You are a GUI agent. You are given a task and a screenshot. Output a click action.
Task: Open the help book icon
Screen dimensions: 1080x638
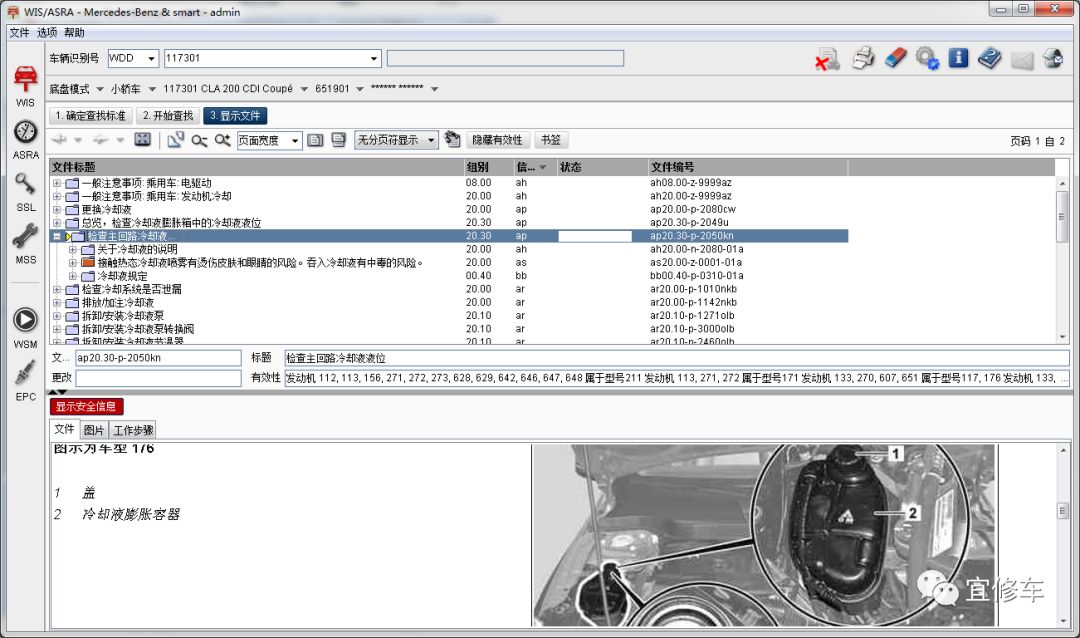[990, 58]
